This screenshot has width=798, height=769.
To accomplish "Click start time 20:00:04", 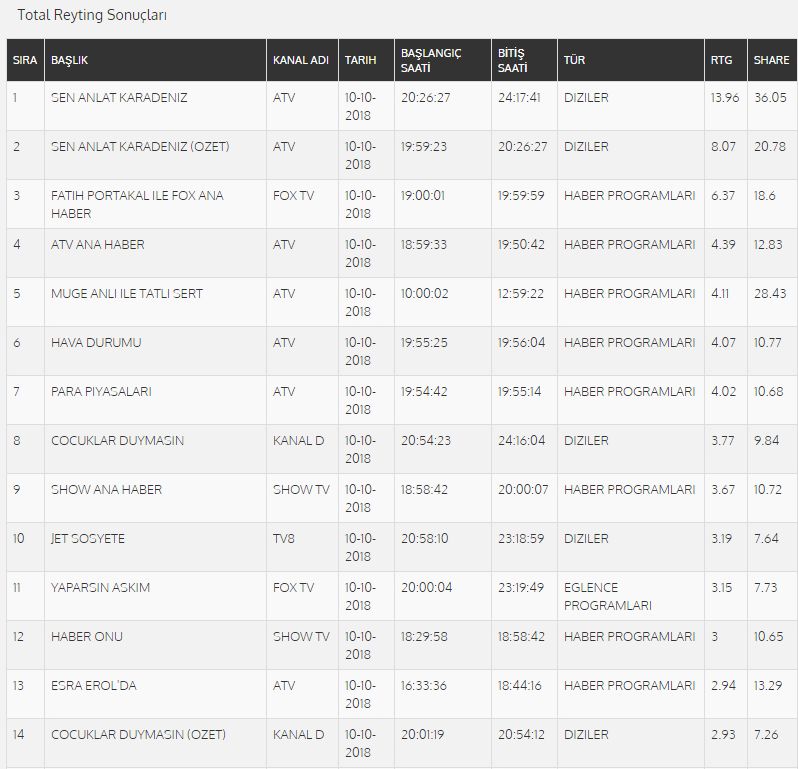I will pyautogui.click(x=426, y=587).
